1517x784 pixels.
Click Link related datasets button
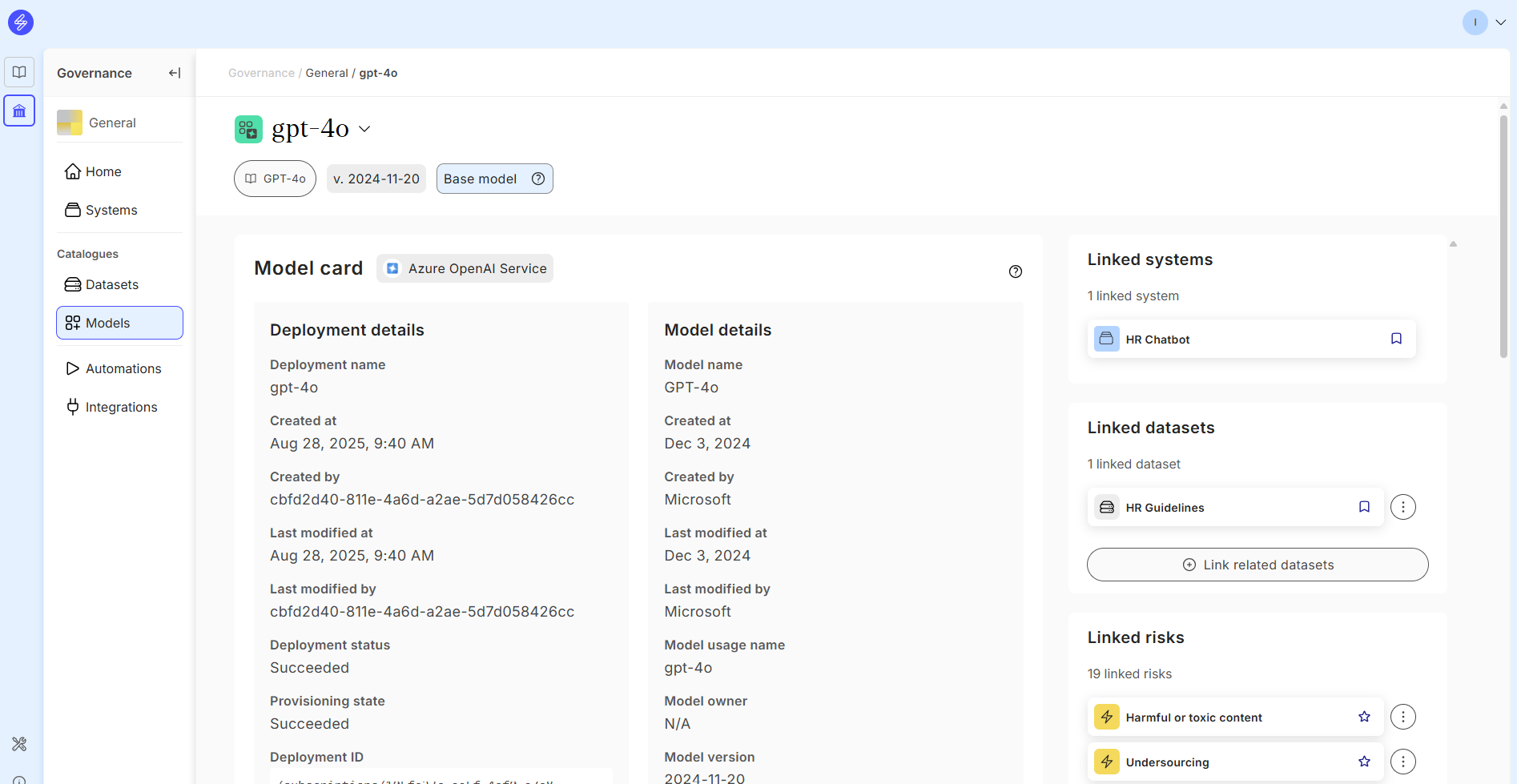point(1257,565)
